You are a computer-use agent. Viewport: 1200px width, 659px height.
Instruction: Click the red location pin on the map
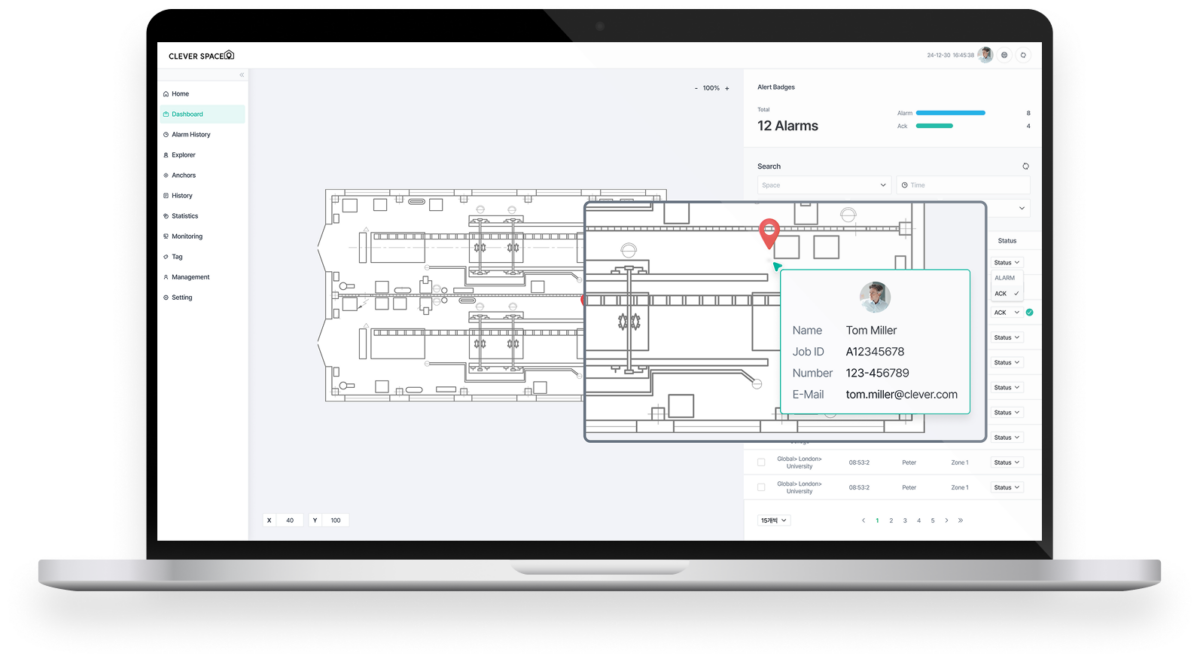pos(768,231)
